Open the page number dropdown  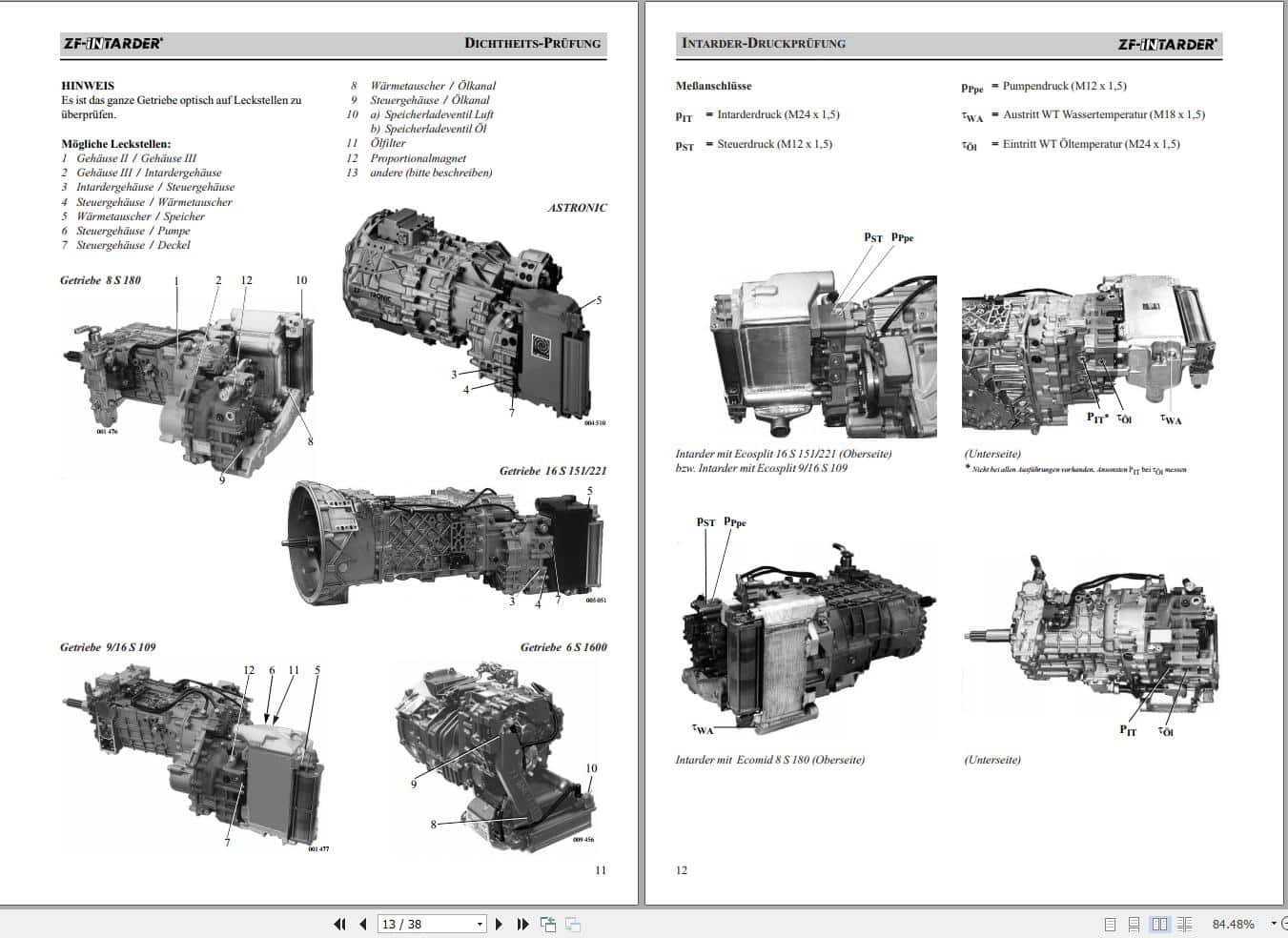pos(478,924)
